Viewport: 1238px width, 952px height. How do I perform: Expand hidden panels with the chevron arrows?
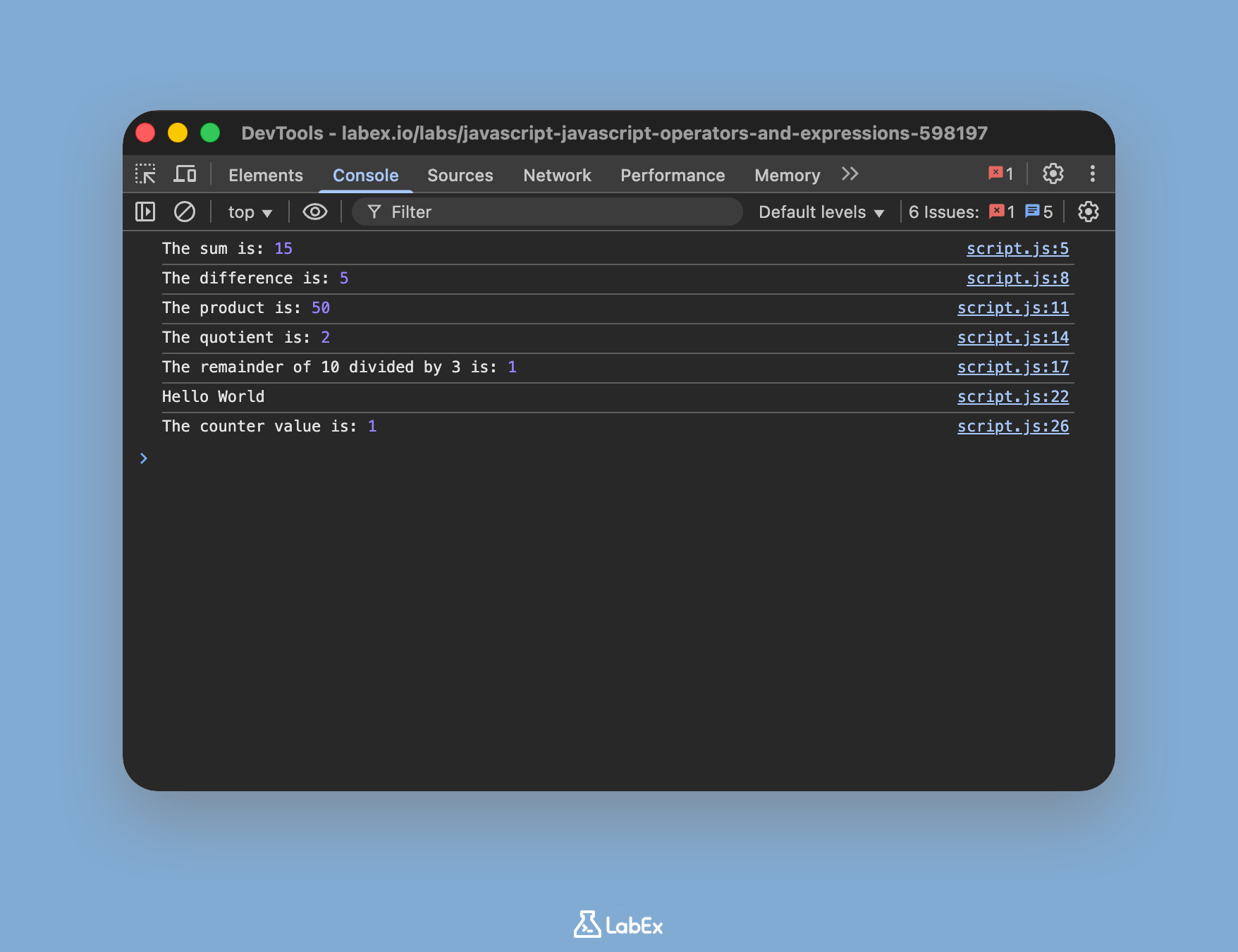(x=850, y=174)
